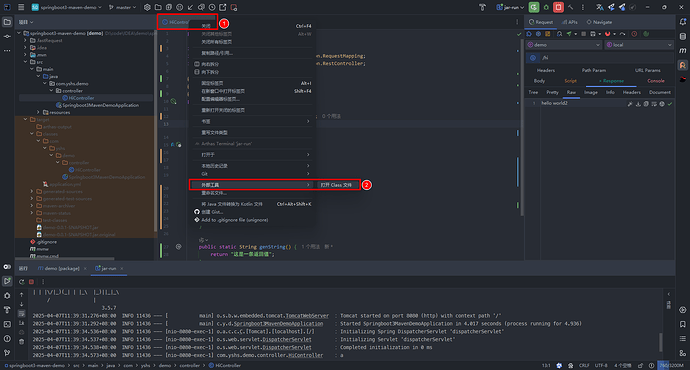Click the red Stop button in top toolbar

tap(558, 7)
